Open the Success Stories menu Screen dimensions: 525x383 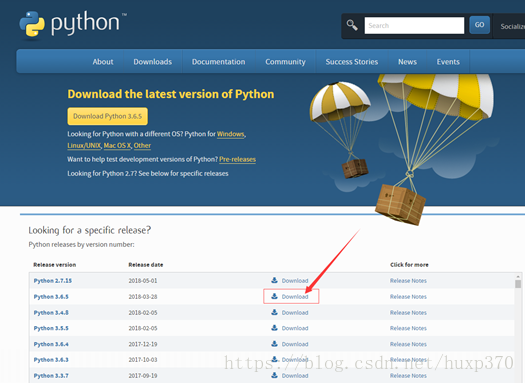point(352,62)
